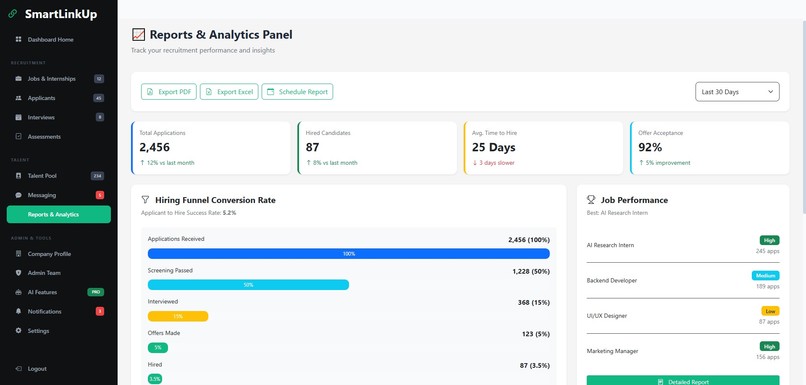The image size is (806, 385).
Task: Click the 234 badge on Talent Pool
Action: (97, 176)
